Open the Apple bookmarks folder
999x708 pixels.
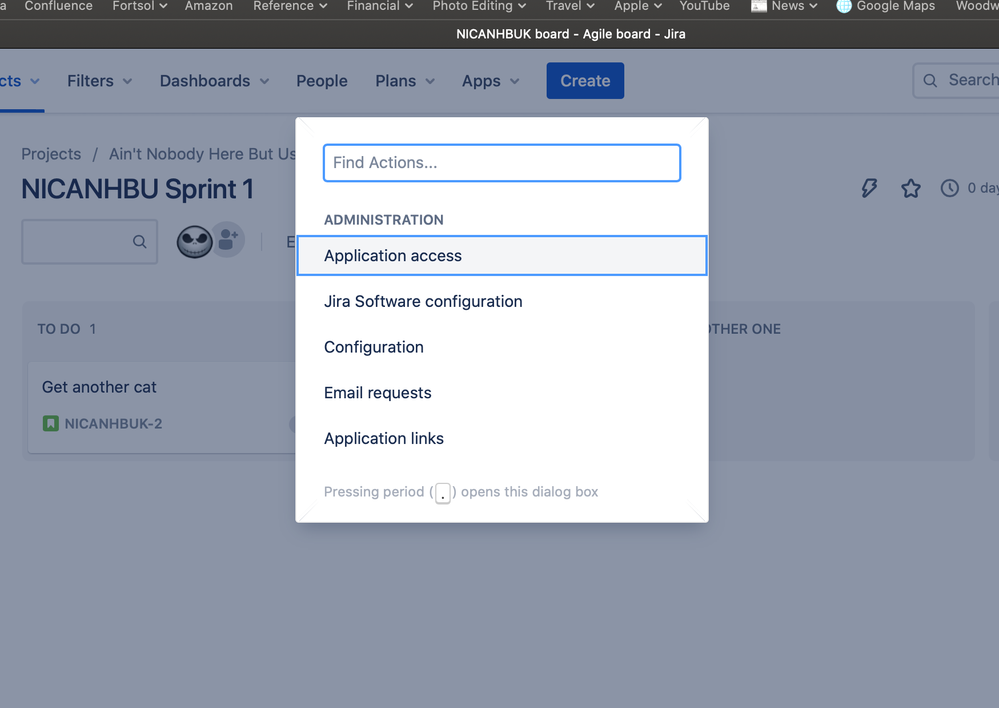pos(638,6)
